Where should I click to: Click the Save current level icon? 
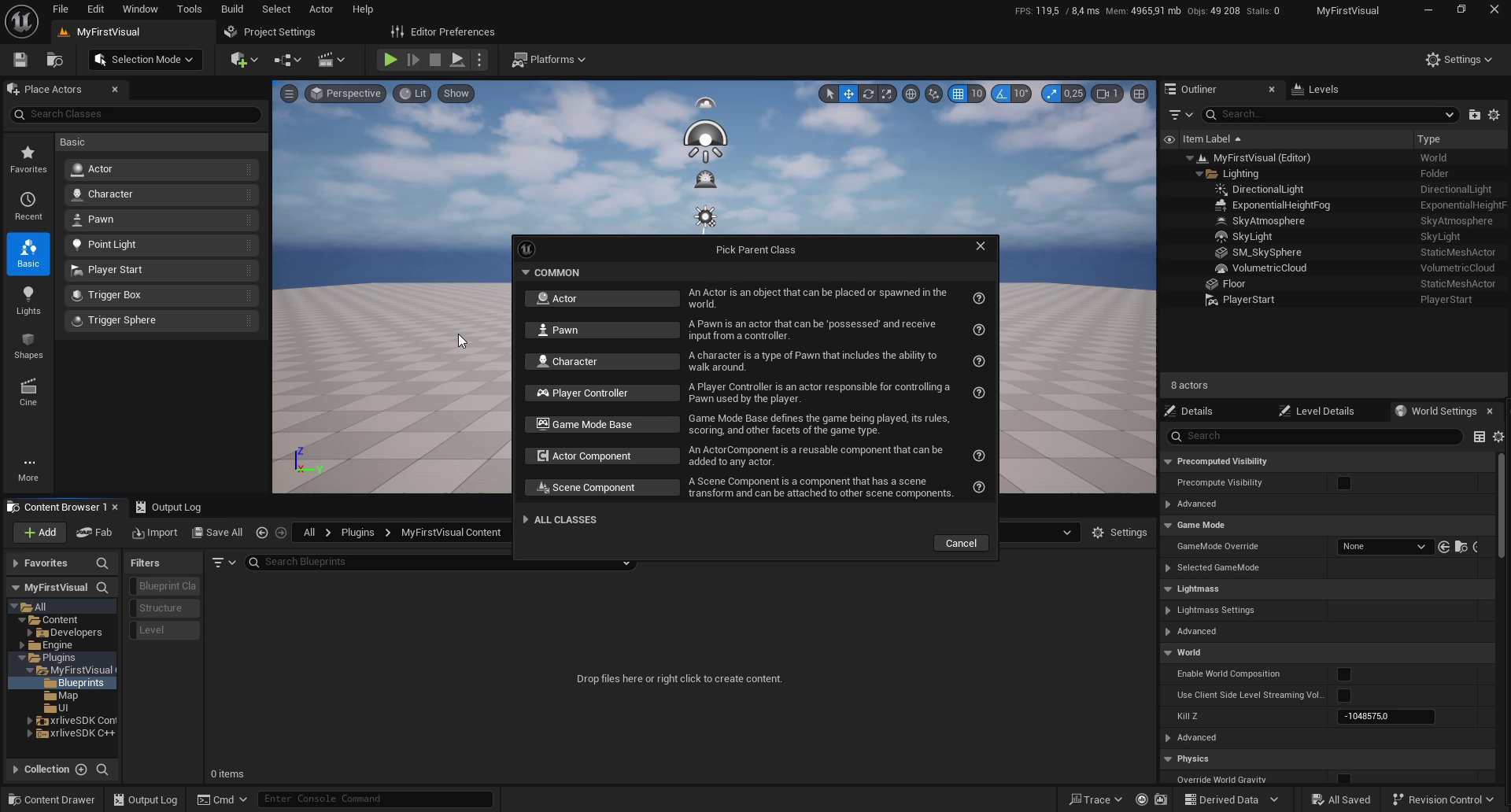tap(20, 60)
